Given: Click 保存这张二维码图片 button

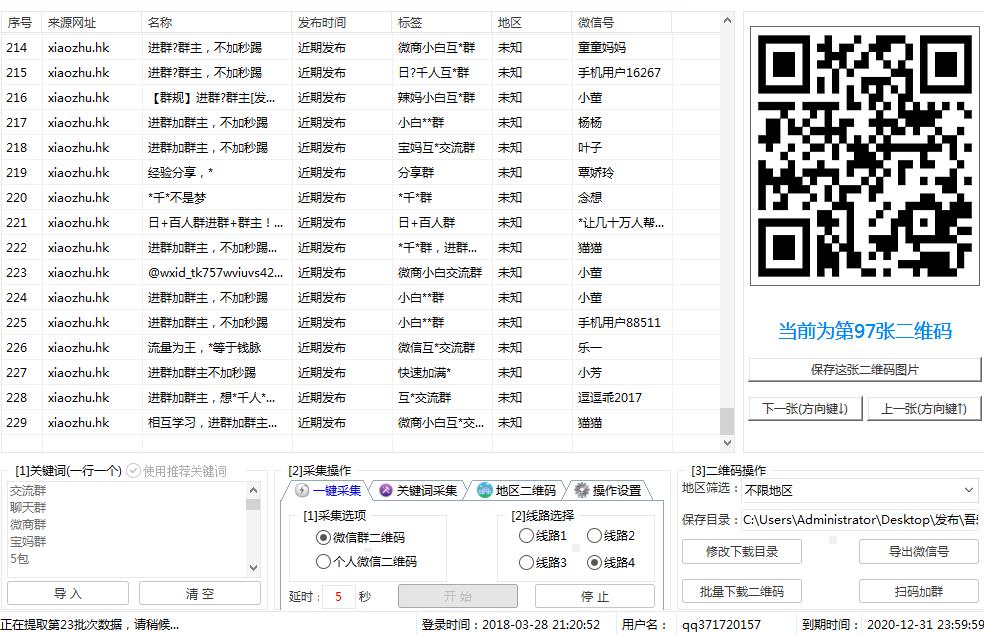Looking at the screenshot, I should click(x=864, y=370).
